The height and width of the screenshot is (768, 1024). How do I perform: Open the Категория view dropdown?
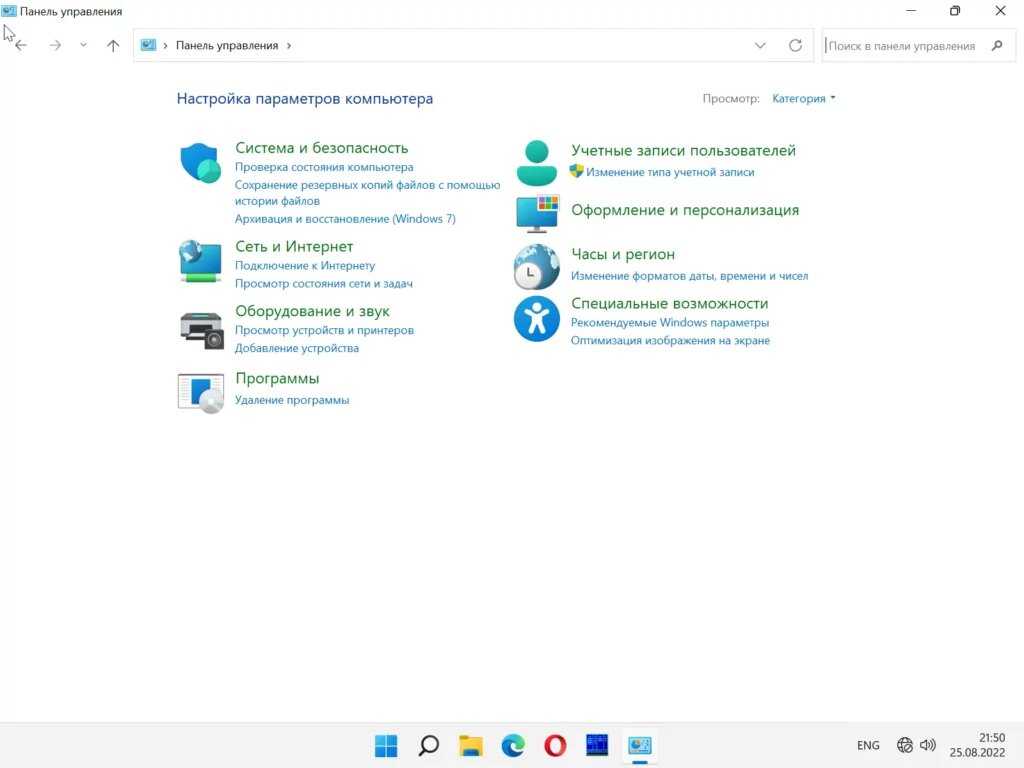pos(803,99)
